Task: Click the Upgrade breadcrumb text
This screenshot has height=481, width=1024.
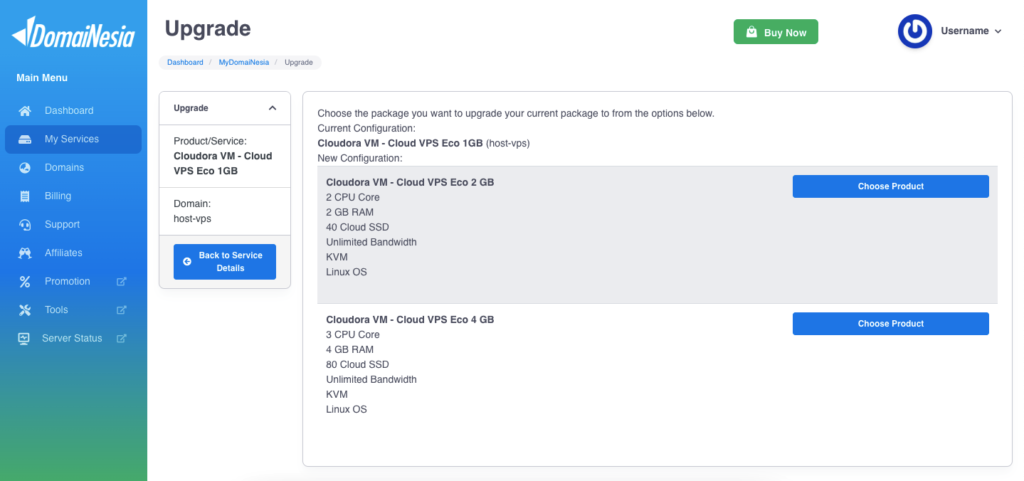Action: click(x=298, y=63)
